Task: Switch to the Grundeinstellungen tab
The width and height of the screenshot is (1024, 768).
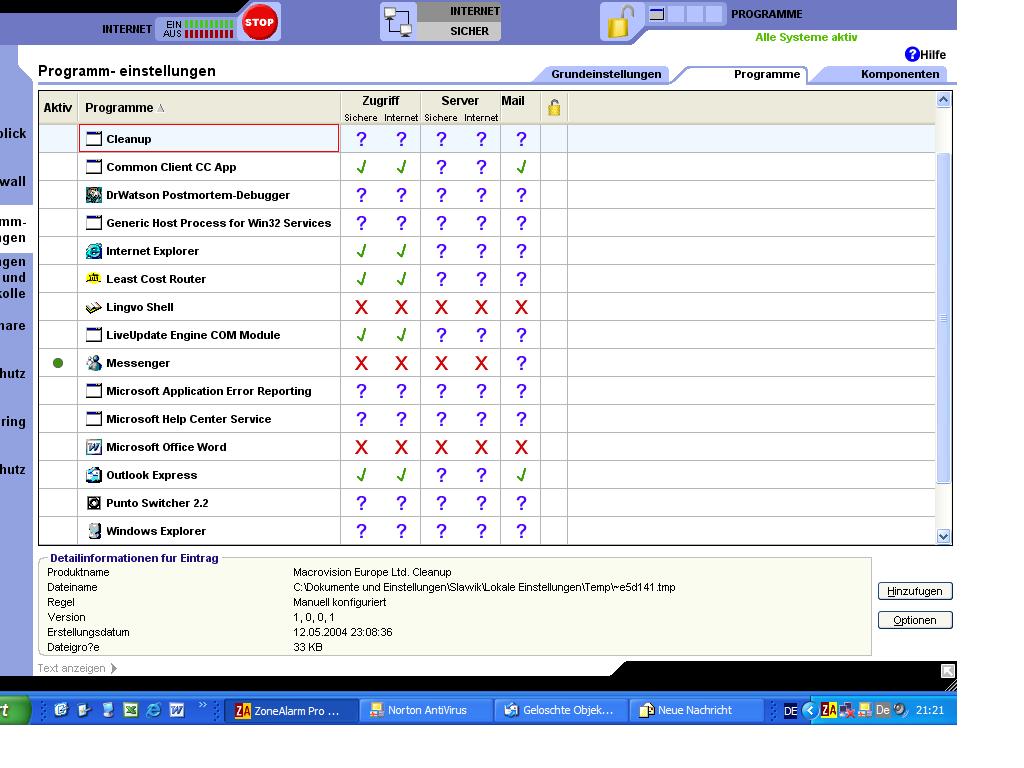Action: coord(605,74)
